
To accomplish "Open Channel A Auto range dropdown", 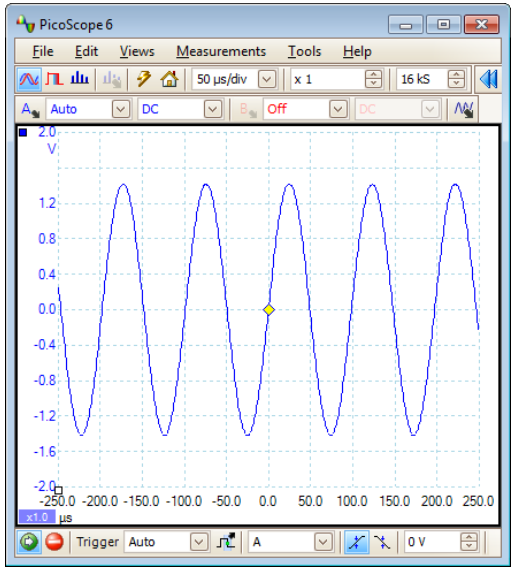I will pyautogui.click(x=121, y=109).
